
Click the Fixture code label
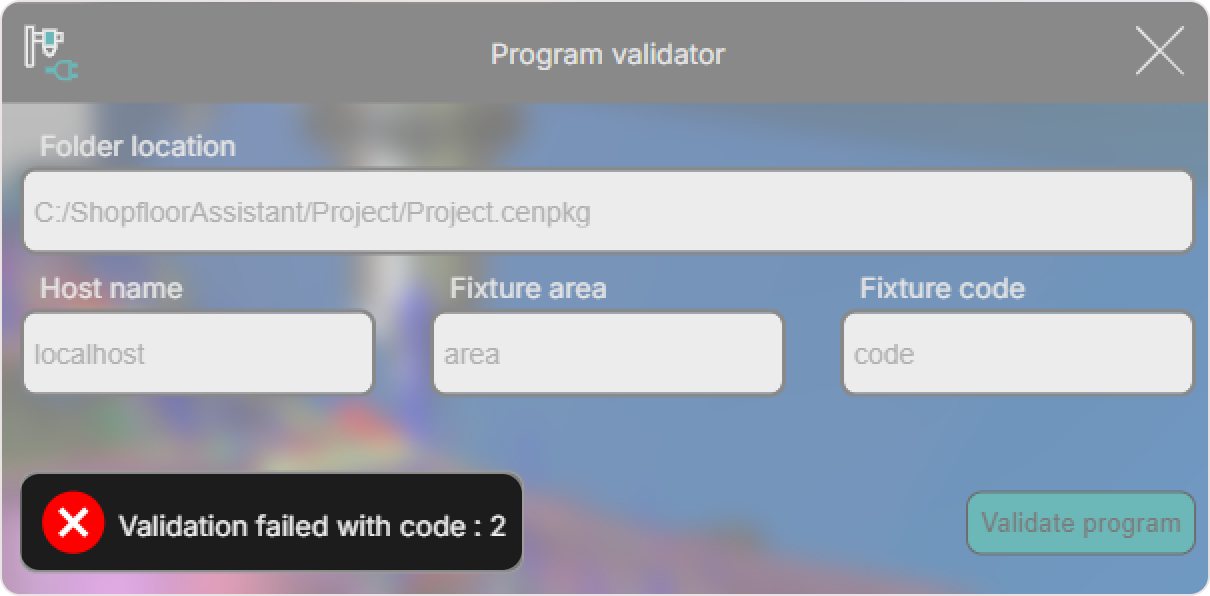[x=942, y=289]
